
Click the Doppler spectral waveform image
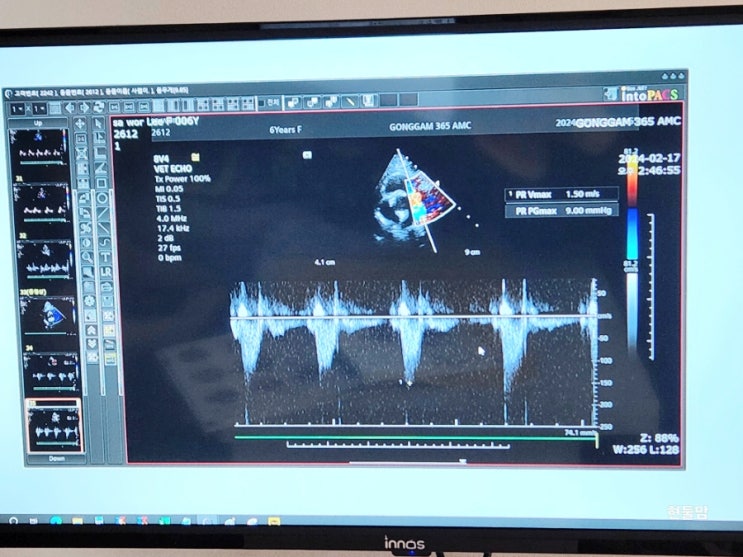click(x=415, y=351)
